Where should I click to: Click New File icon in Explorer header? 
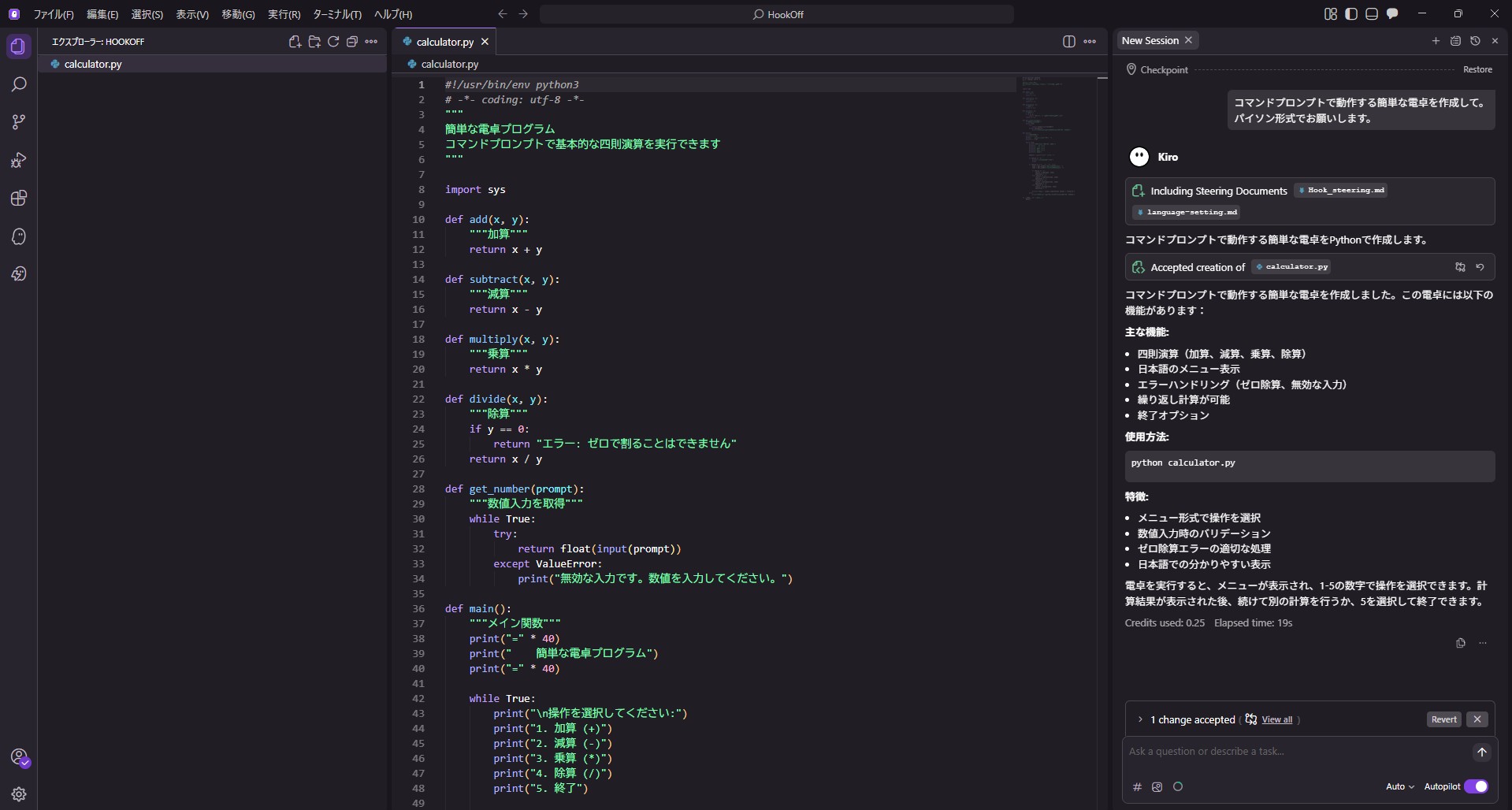(295, 42)
